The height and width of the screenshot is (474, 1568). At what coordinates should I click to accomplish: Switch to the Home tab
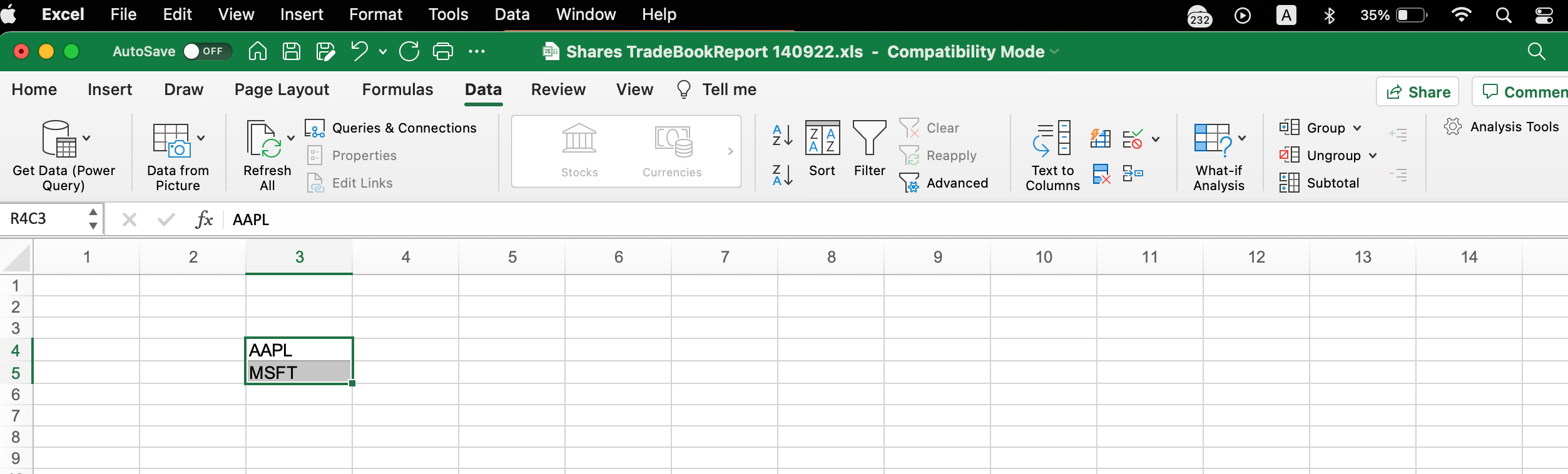[34, 89]
